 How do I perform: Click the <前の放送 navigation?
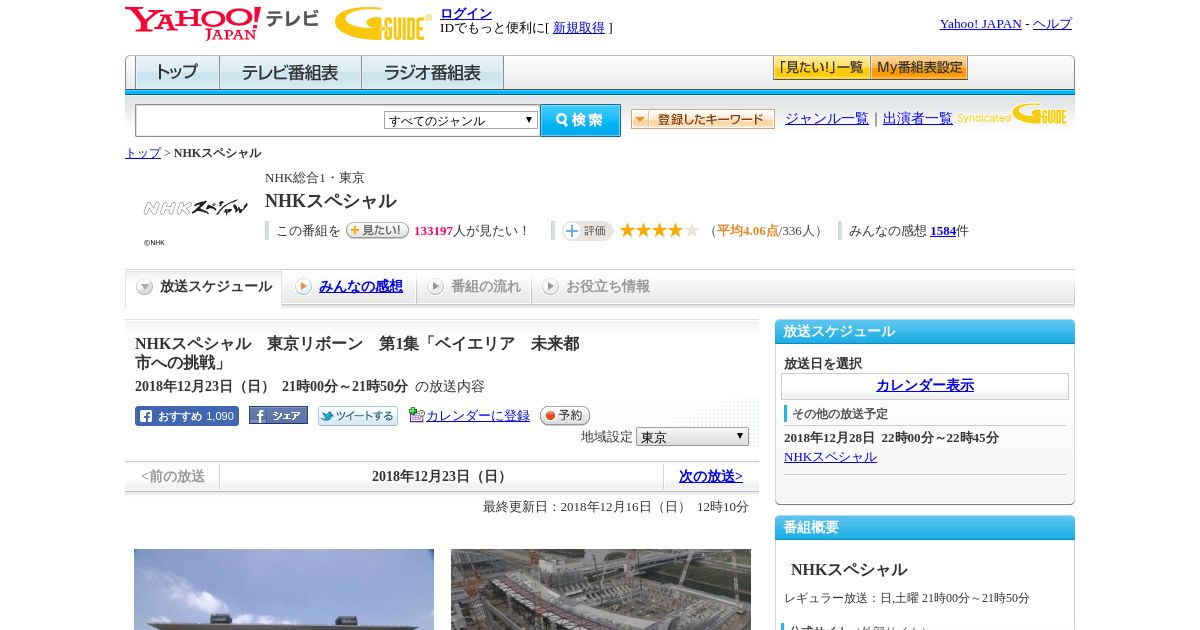pos(173,477)
